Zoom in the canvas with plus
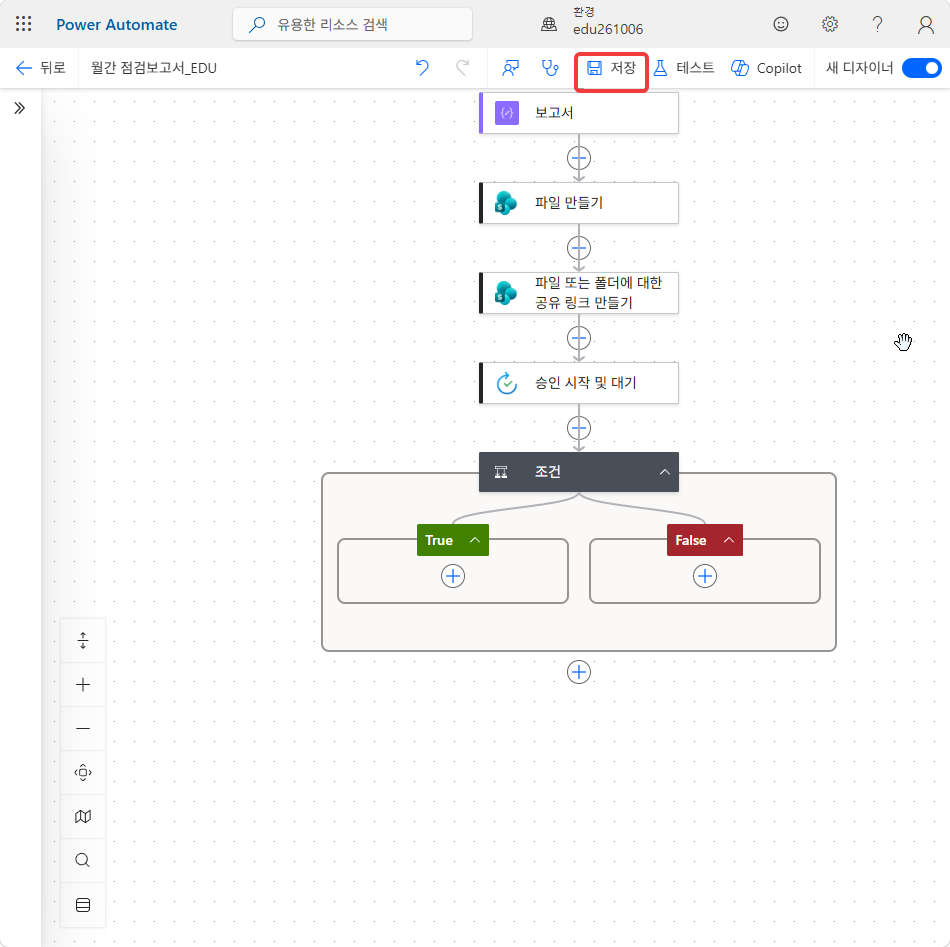The width and height of the screenshot is (950, 947). [x=83, y=685]
